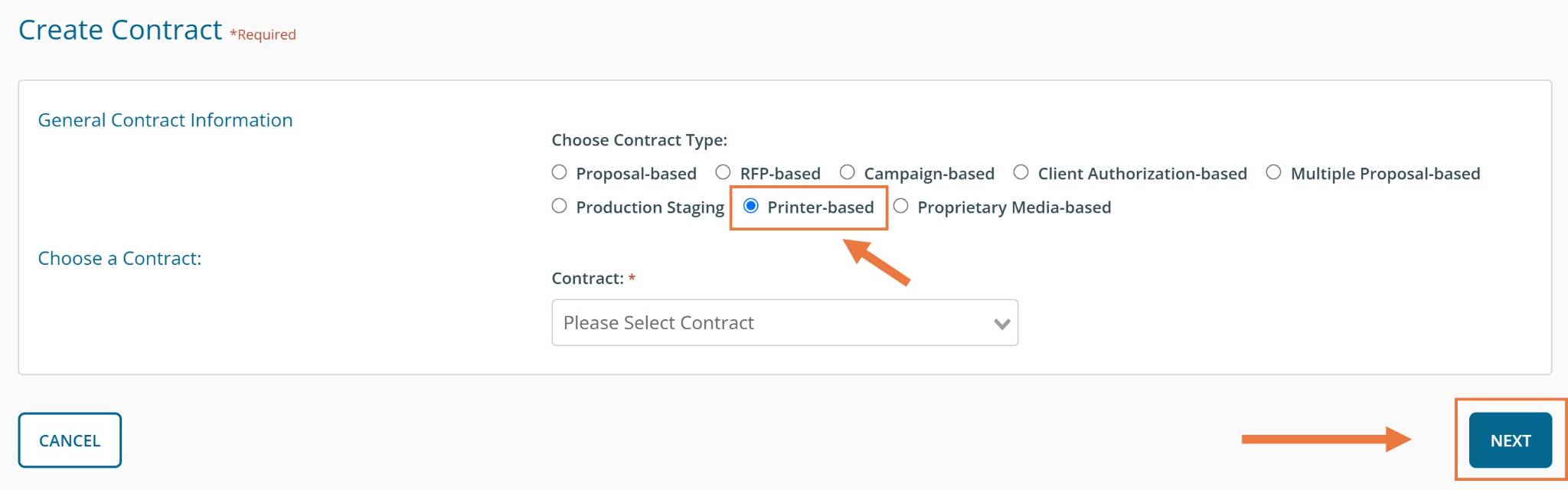The height and width of the screenshot is (490, 1568).
Task: Select Campaign-based contract type
Action: click(x=848, y=172)
